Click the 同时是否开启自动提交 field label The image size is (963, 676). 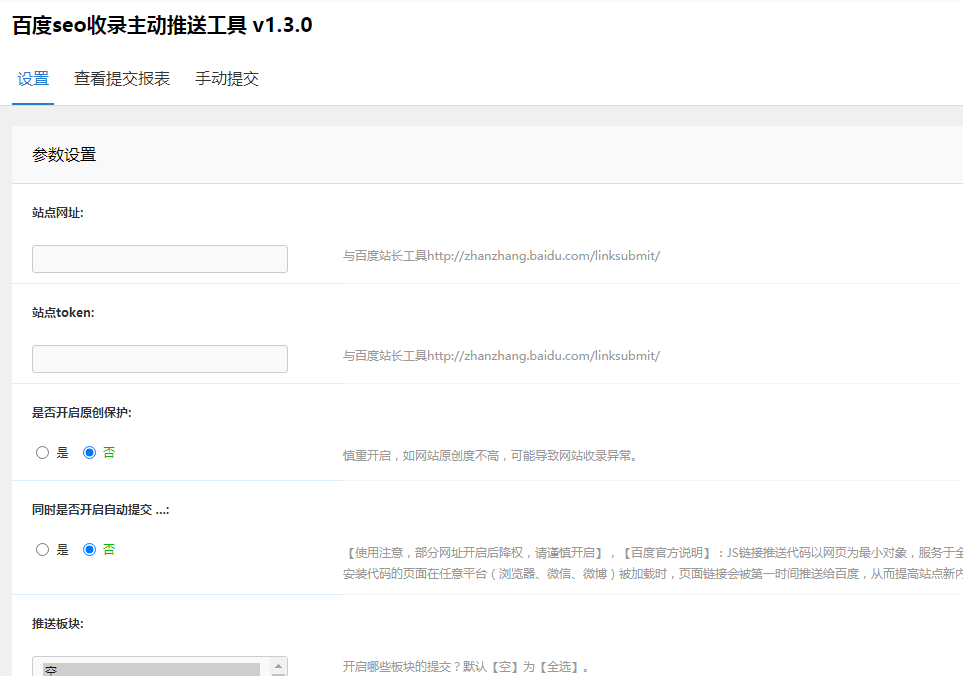pos(100,510)
